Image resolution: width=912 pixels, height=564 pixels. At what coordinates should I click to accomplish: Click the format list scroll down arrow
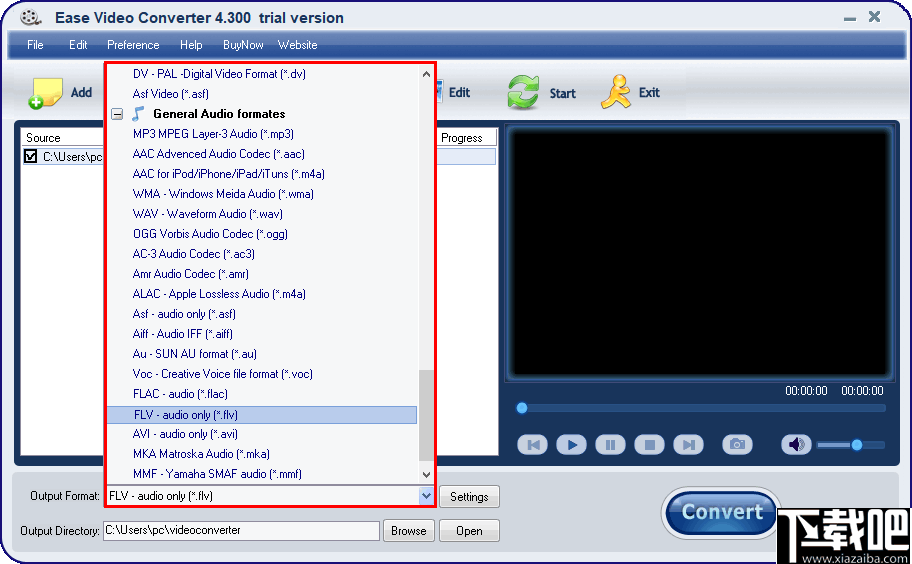click(426, 474)
